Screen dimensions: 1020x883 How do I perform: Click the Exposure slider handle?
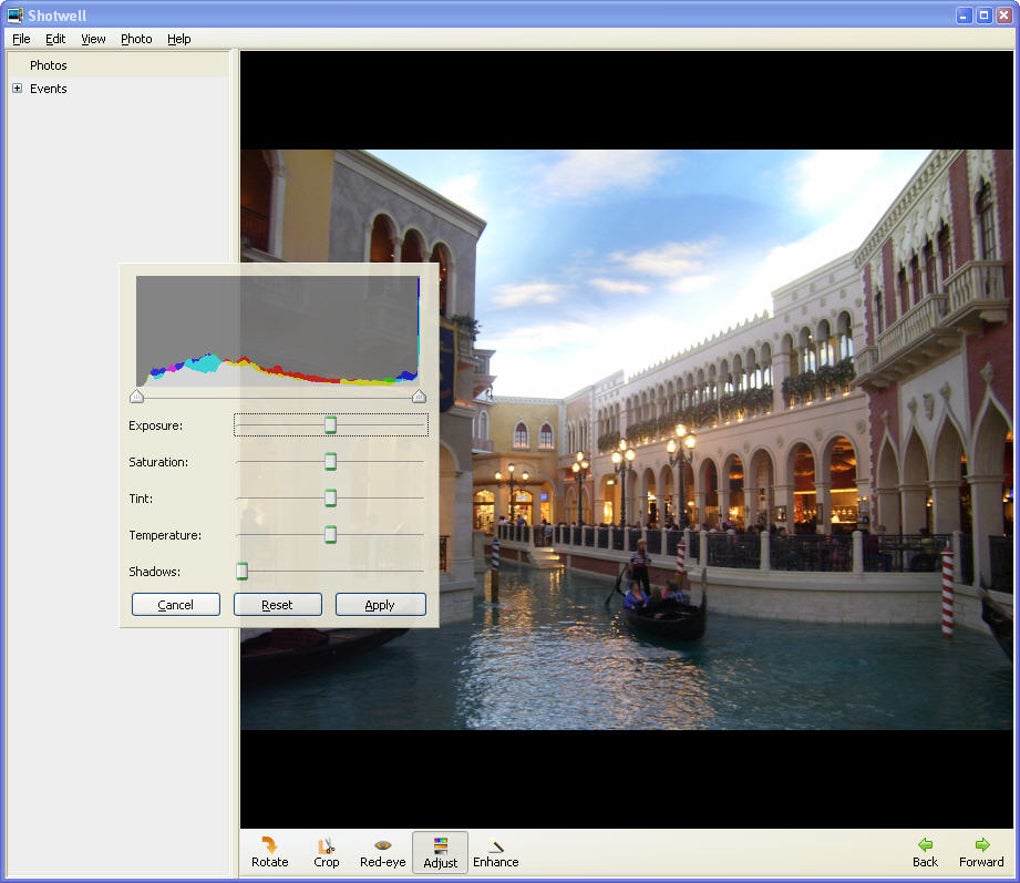coord(330,425)
